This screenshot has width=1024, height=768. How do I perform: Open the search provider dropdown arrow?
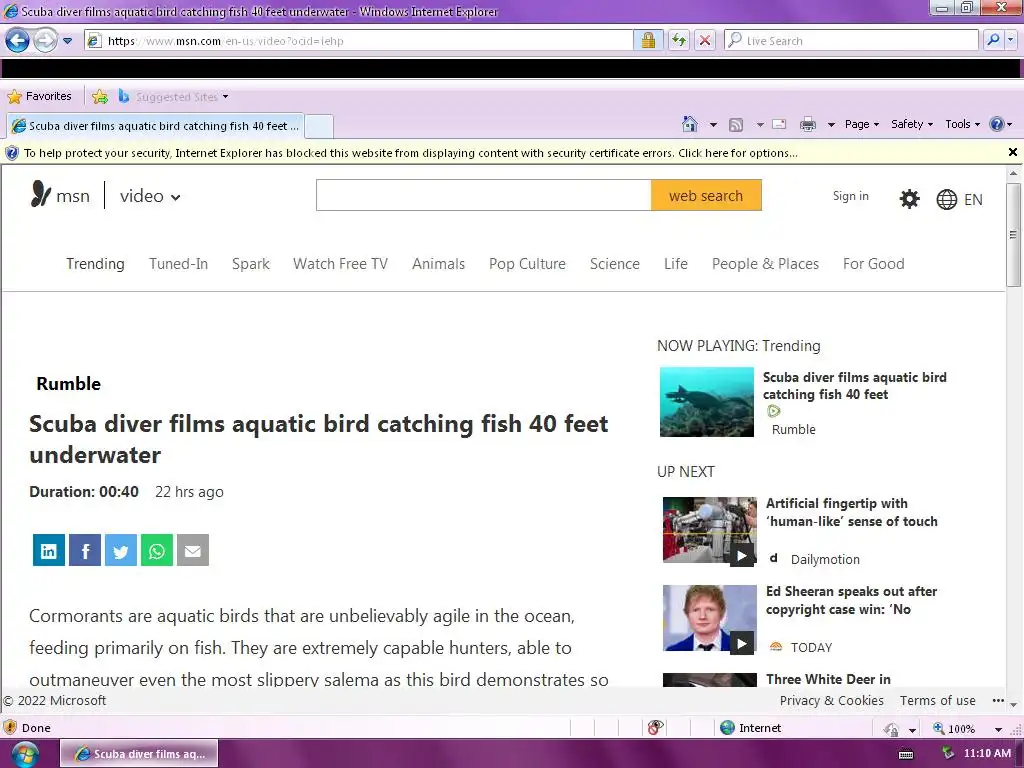(x=1011, y=40)
